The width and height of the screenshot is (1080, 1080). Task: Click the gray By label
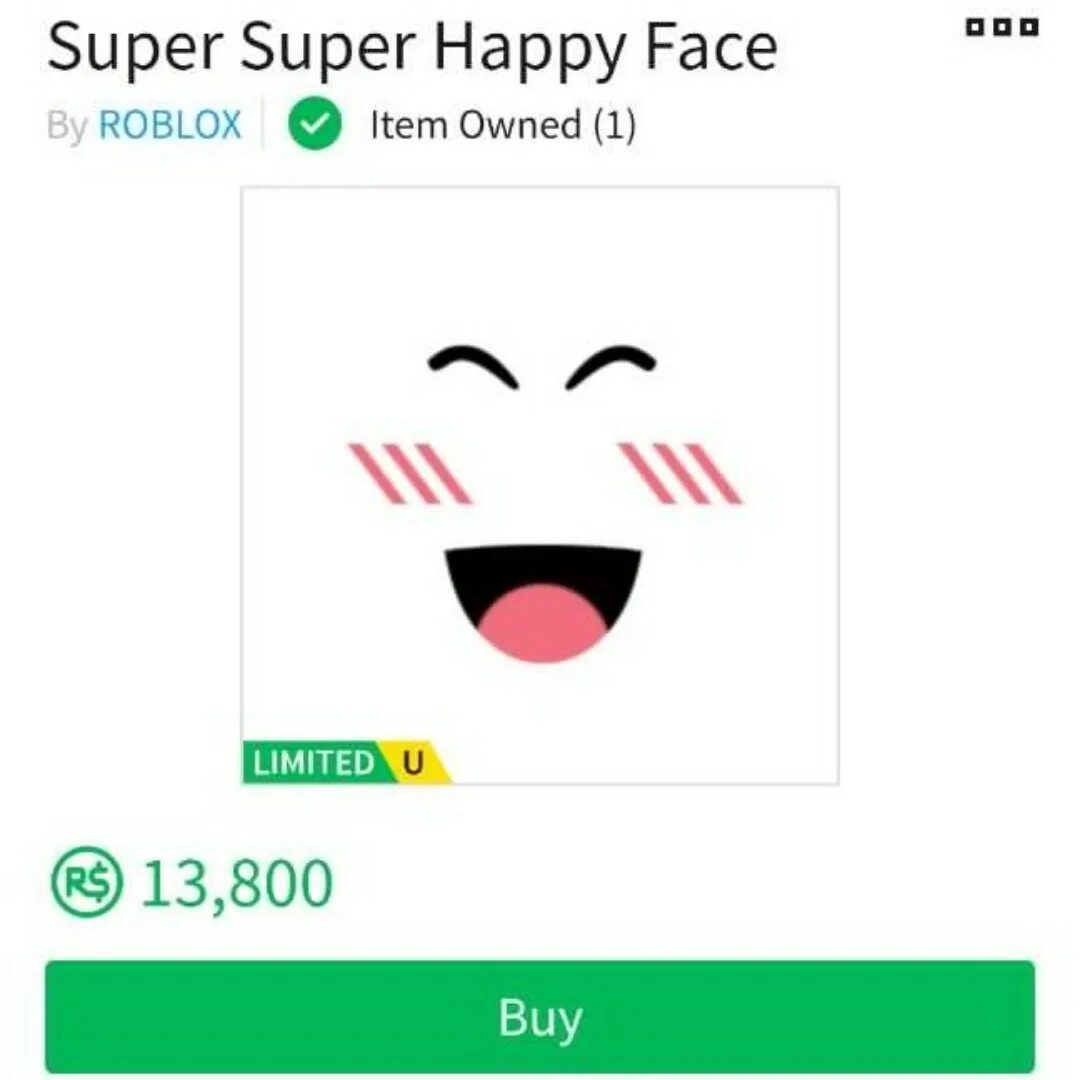pyautogui.click(x=67, y=126)
